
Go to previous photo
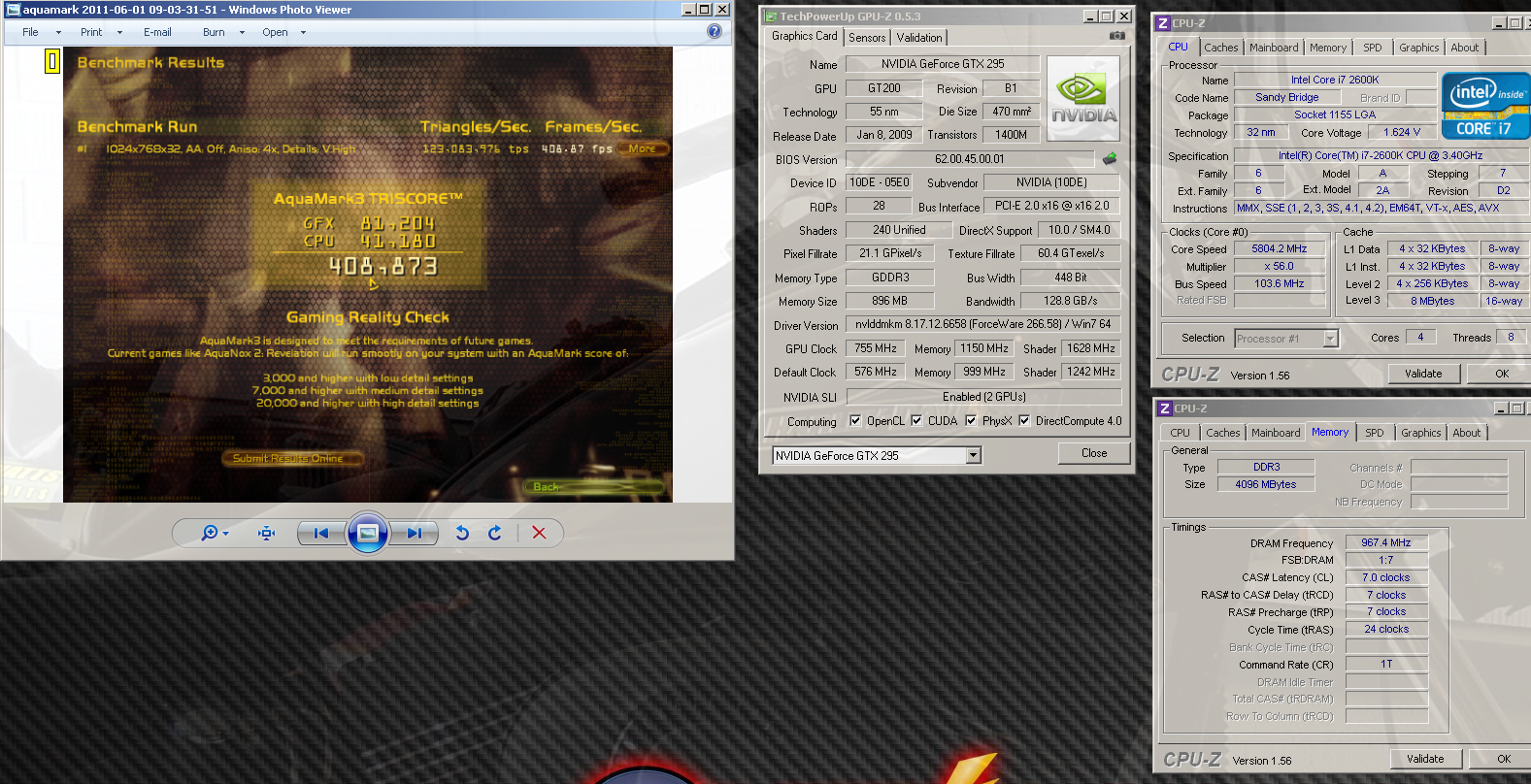321,533
